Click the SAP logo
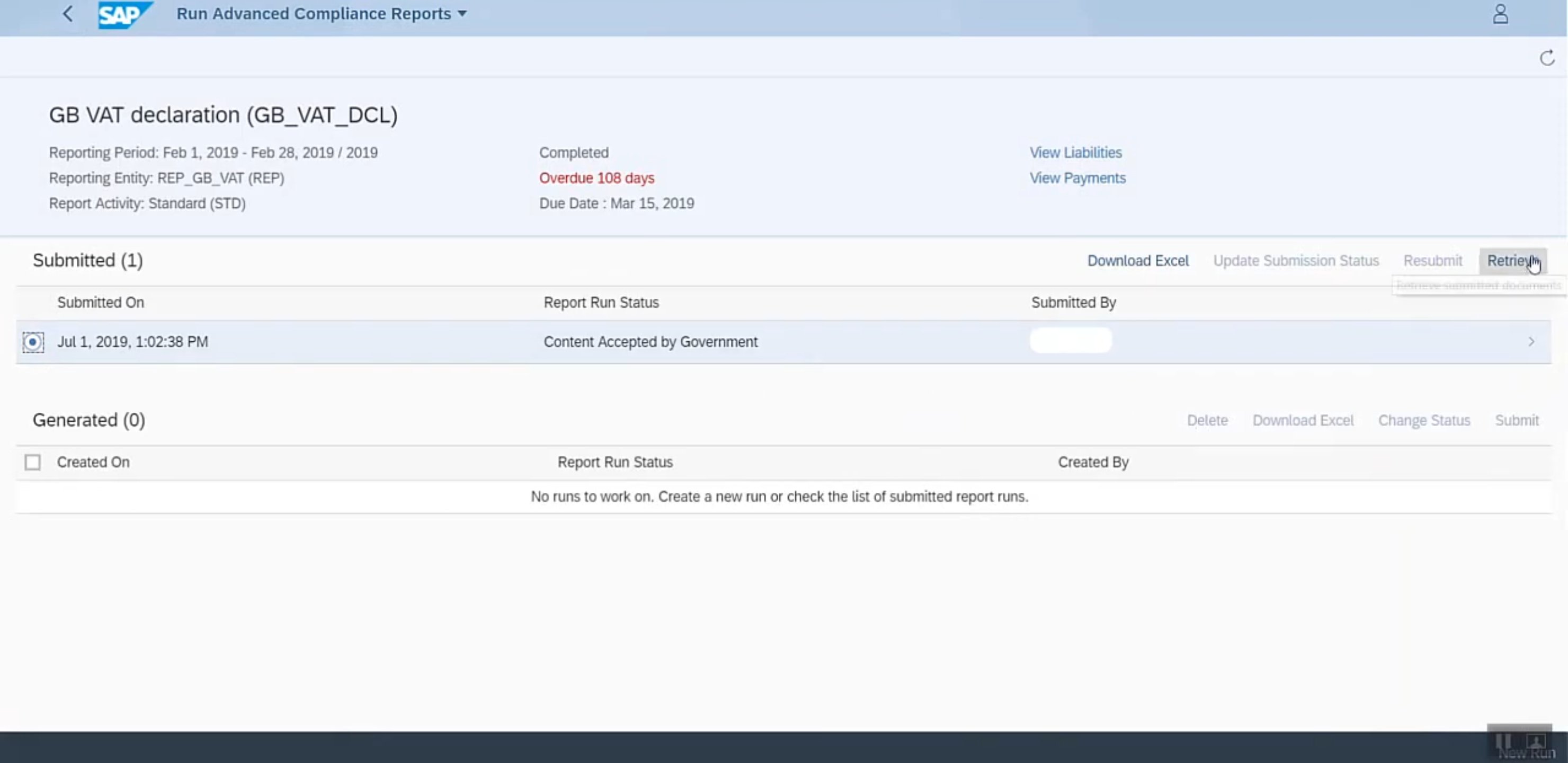1568x763 pixels. [x=125, y=14]
